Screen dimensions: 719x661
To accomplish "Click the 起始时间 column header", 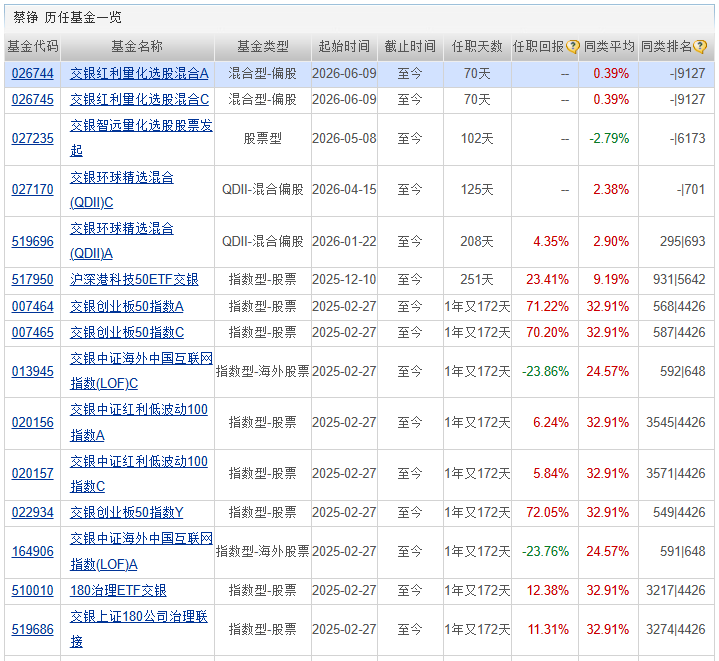I will pos(344,46).
